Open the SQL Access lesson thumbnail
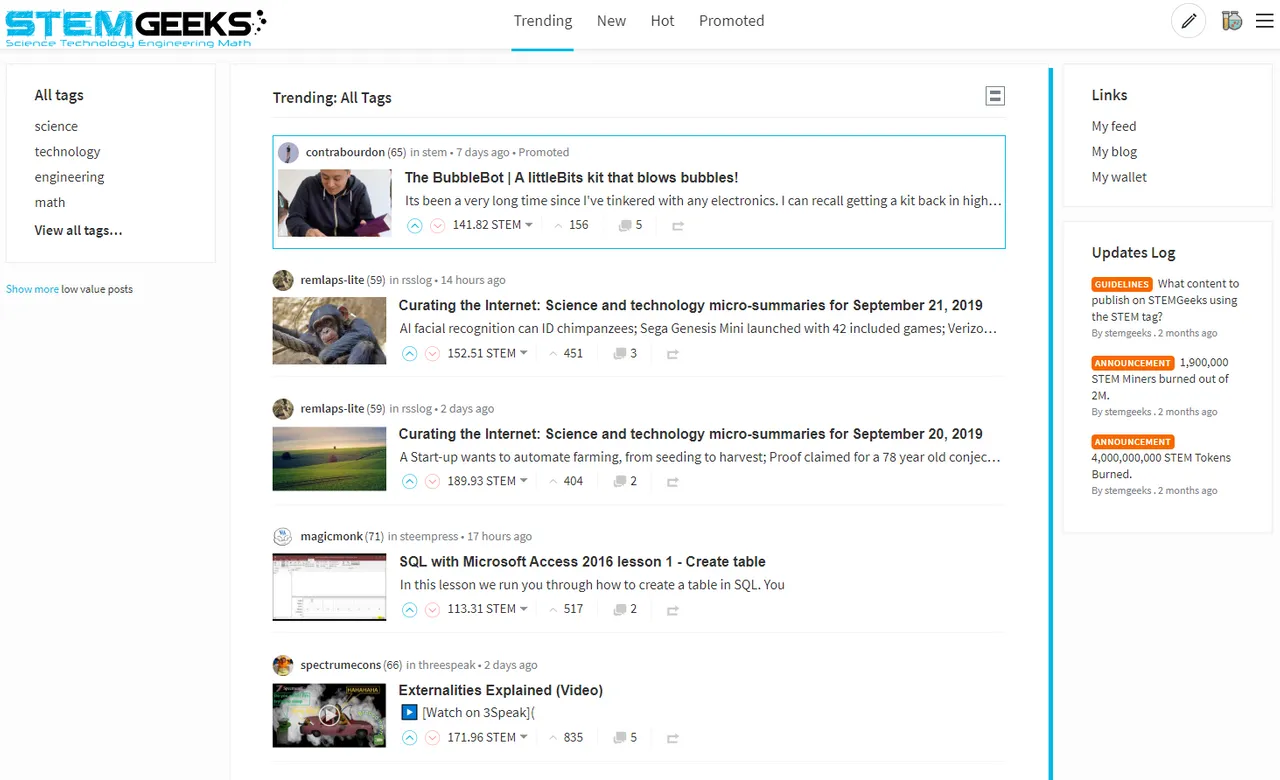Viewport: 1280px width, 780px height. [329, 587]
